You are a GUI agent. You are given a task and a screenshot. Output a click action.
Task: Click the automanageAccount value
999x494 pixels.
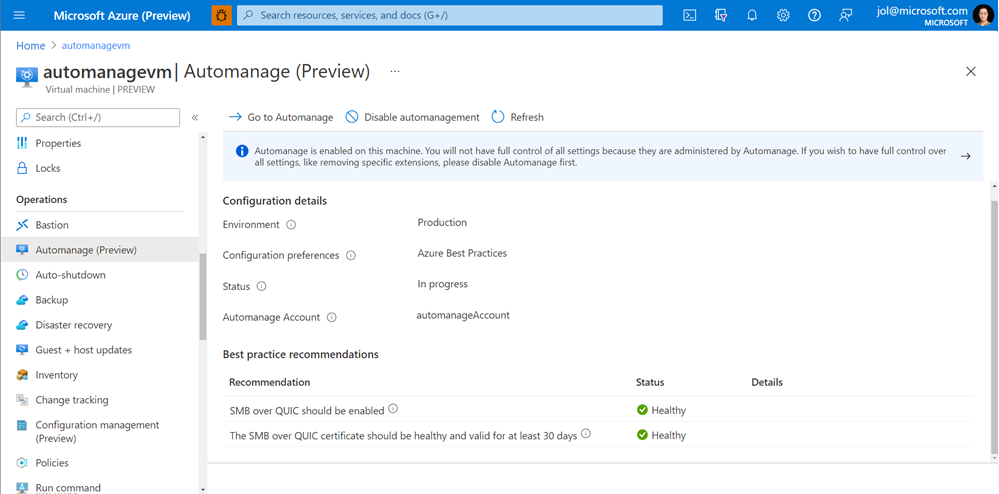click(463, 315)
